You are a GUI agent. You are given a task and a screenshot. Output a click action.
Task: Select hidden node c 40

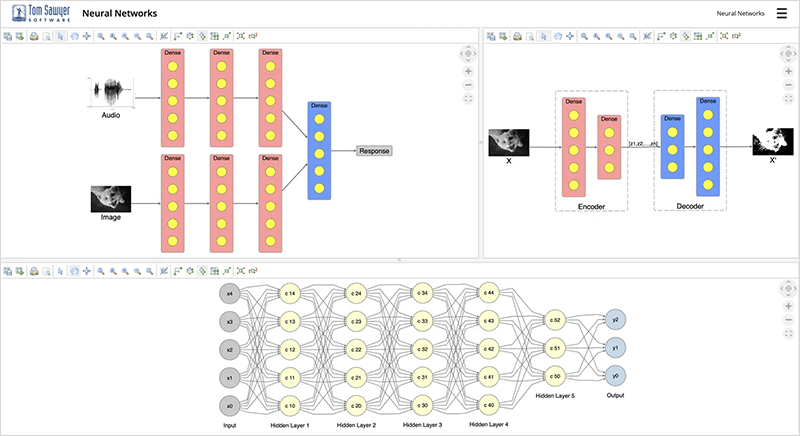[489, 405]
